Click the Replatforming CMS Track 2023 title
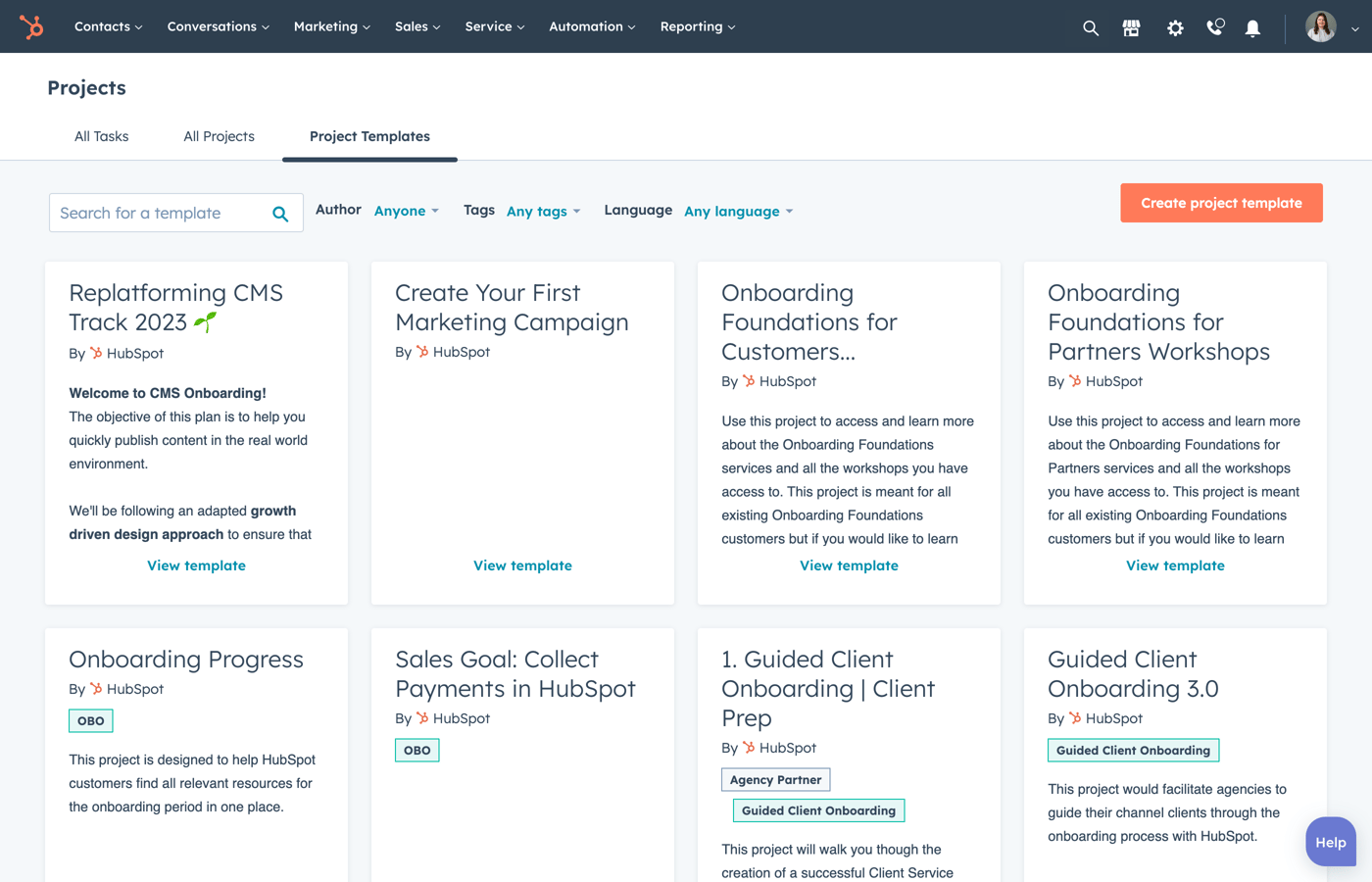Screen dimensions: 1372x882 tap(175, 307)
